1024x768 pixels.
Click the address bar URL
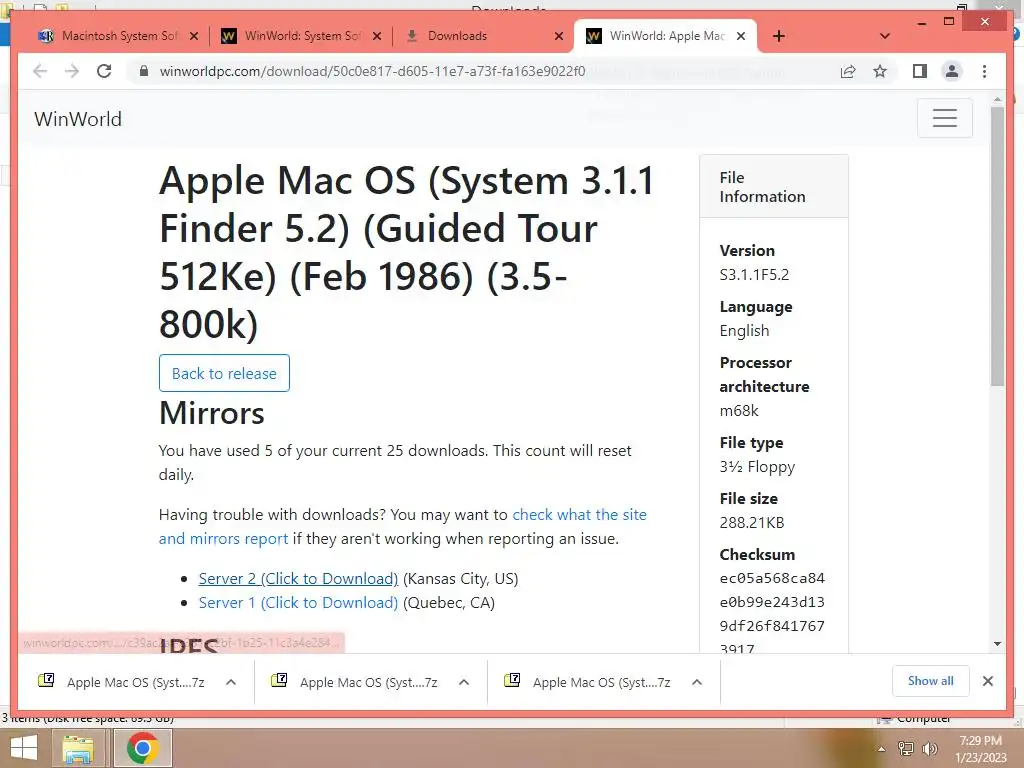[372, 71]
